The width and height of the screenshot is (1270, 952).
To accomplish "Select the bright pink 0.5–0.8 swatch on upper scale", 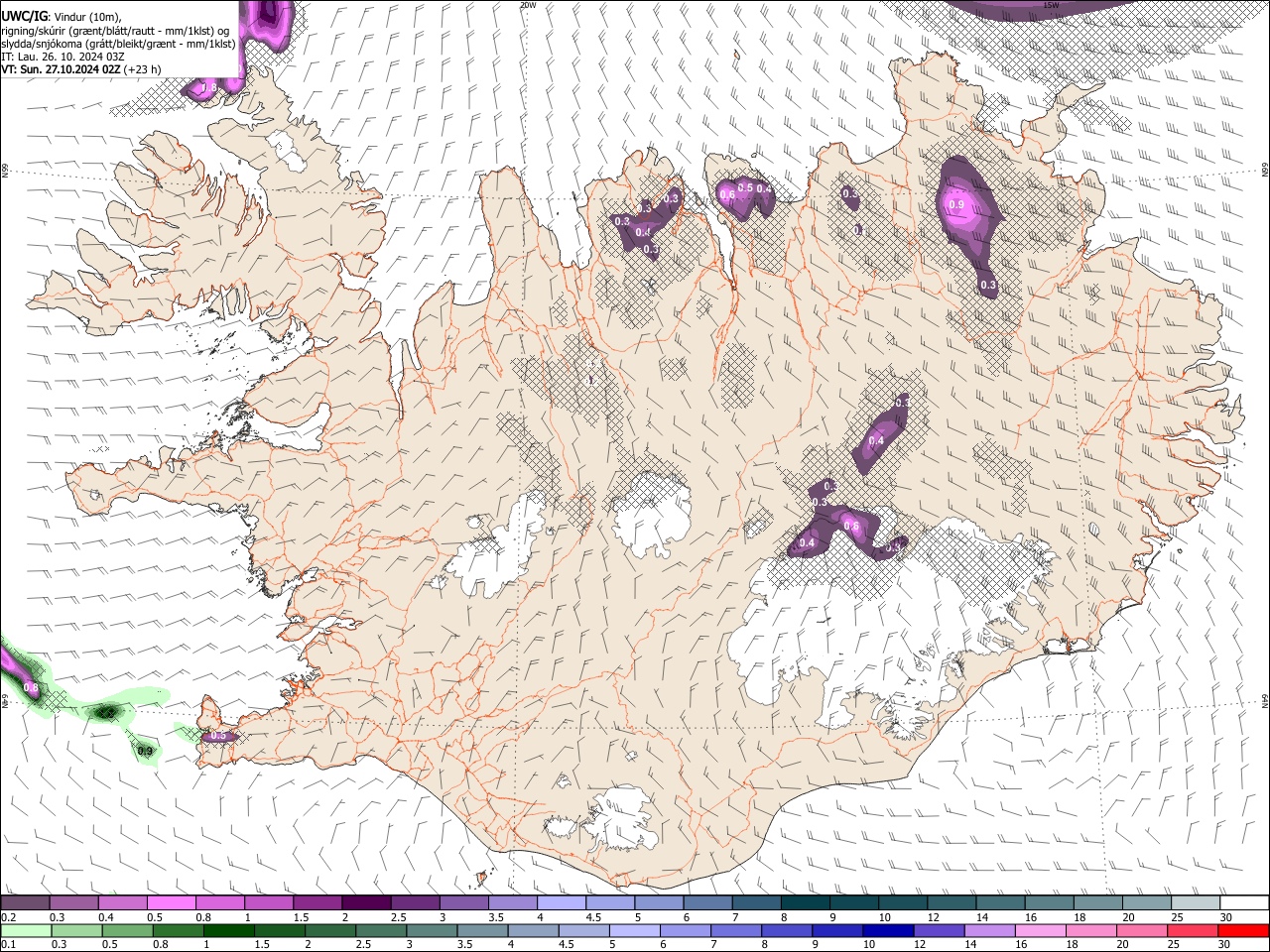I will coord(171,902).
